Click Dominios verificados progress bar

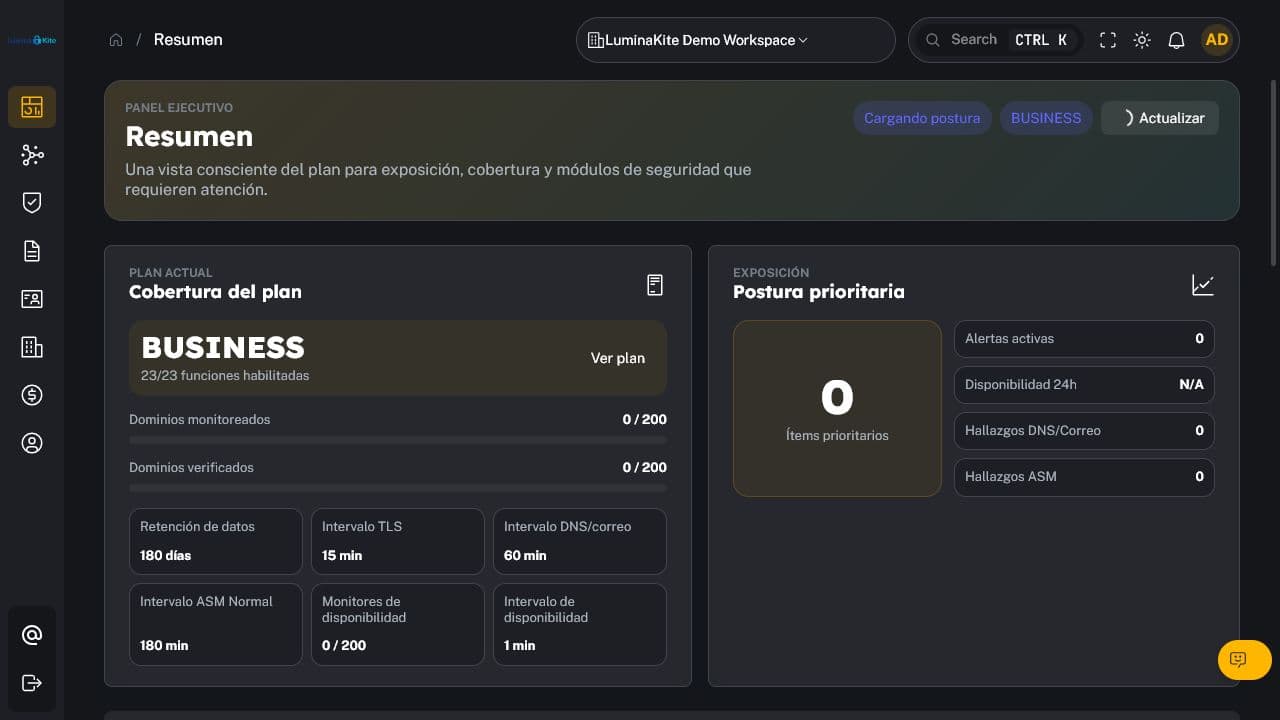[398, 488]
